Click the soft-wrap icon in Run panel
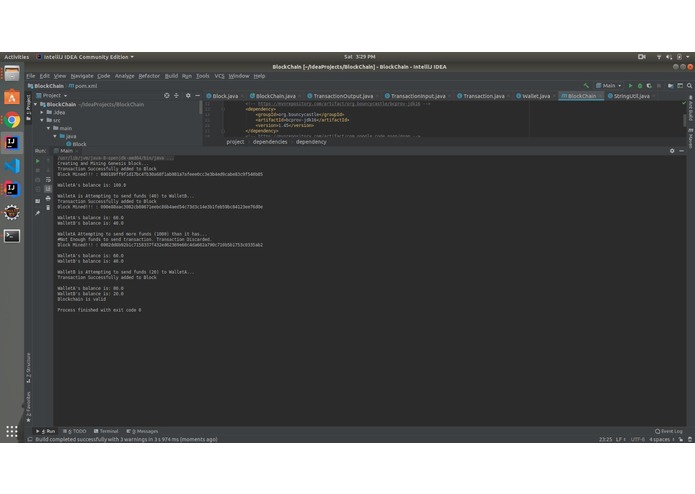Viewport: 695px width, 494px height. 48,179
